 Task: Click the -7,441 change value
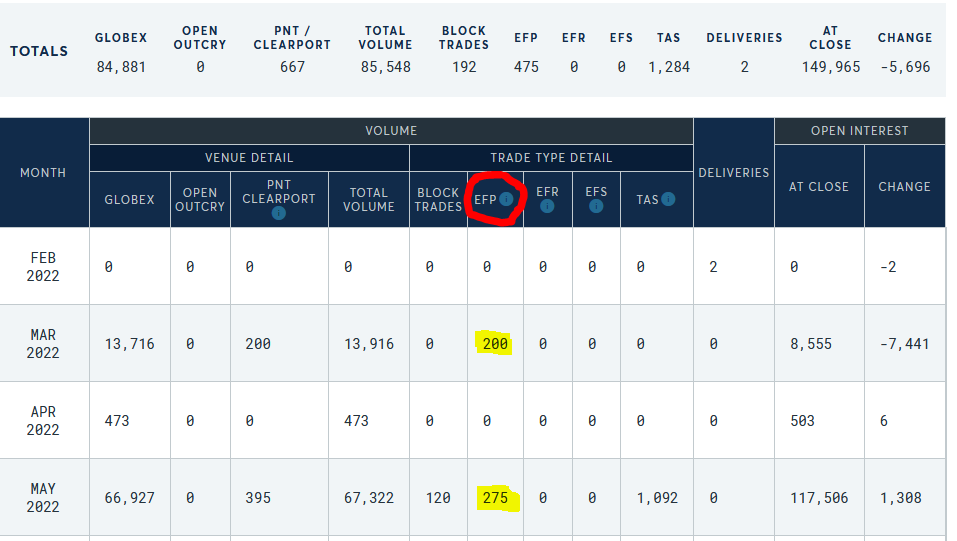click(x=905, y=344)
